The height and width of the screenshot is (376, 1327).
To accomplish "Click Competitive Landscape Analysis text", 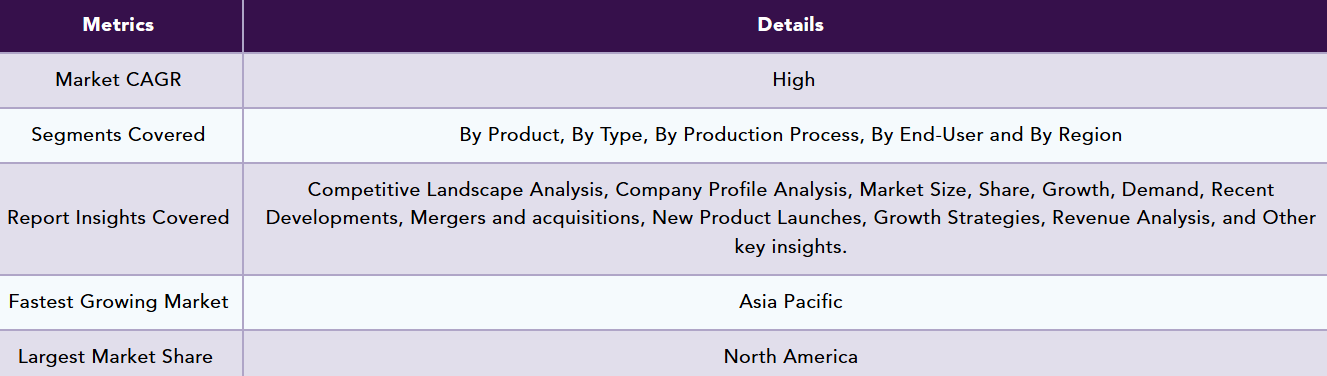I will tap(458, 190).
